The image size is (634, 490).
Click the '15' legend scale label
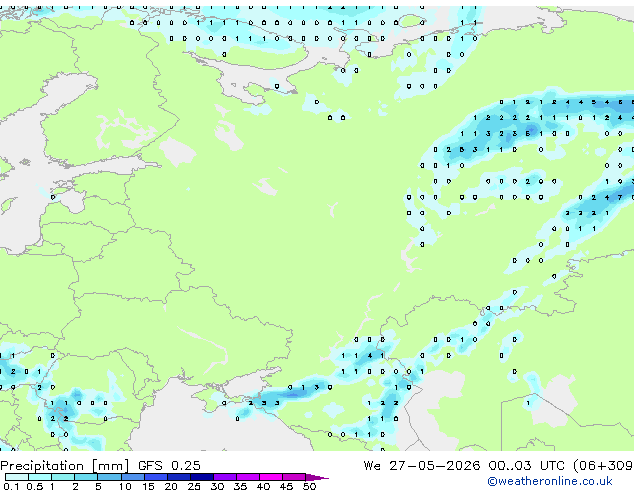coord(148,486)
